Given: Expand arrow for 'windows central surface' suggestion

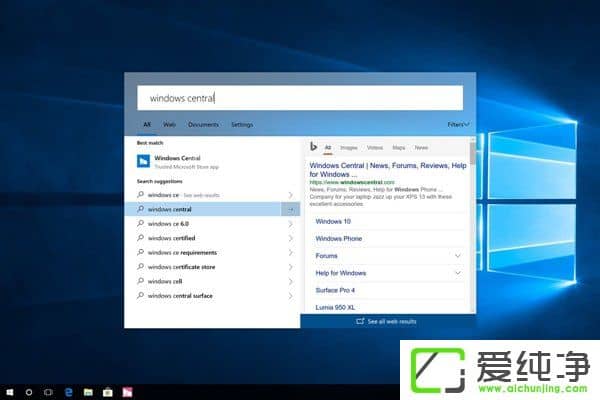Looking at the screenshot, I should [290, 296].
